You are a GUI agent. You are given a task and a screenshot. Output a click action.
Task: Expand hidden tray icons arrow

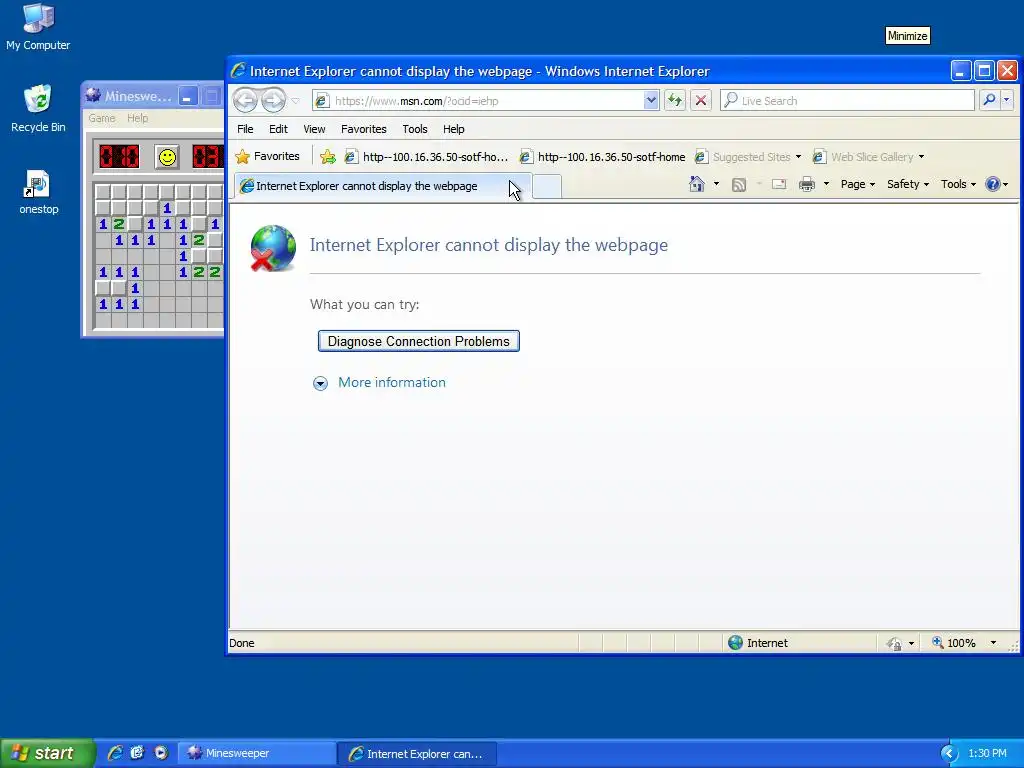[948, 754]
